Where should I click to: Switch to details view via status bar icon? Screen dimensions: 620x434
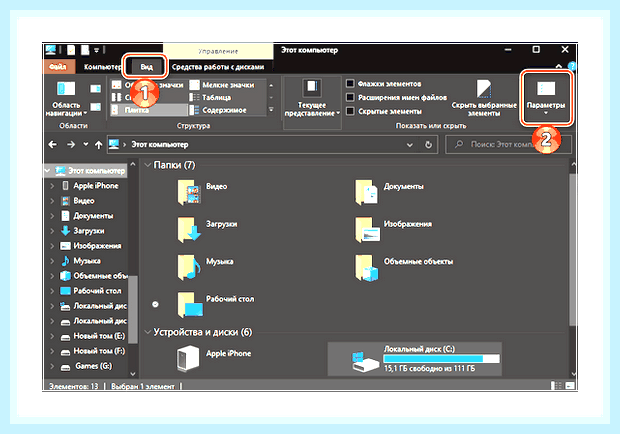(x=556, y=385)
